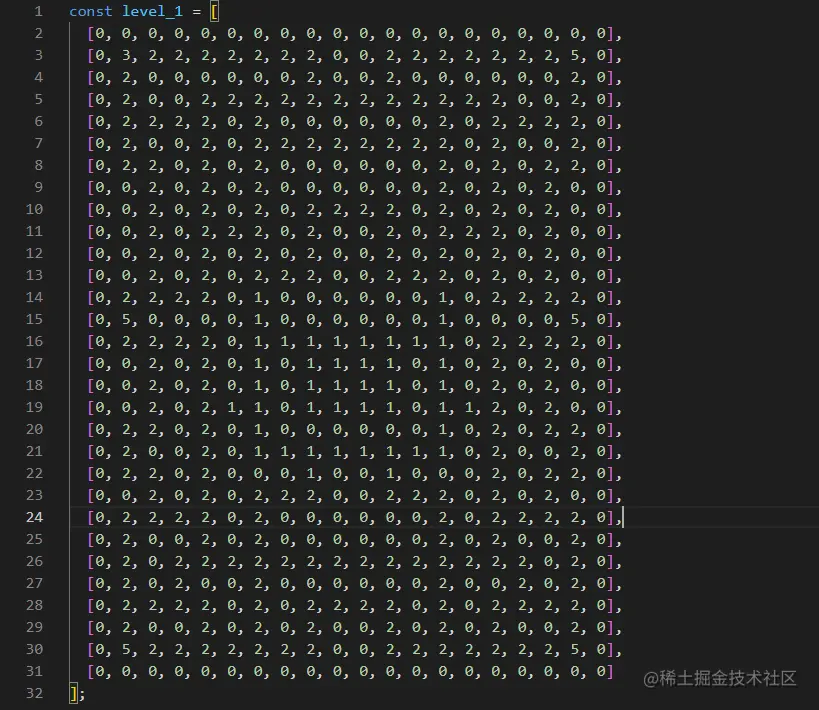Screen dimensions: 819x710
Task: Click line number 7 in the gutter
Action: 38,143
